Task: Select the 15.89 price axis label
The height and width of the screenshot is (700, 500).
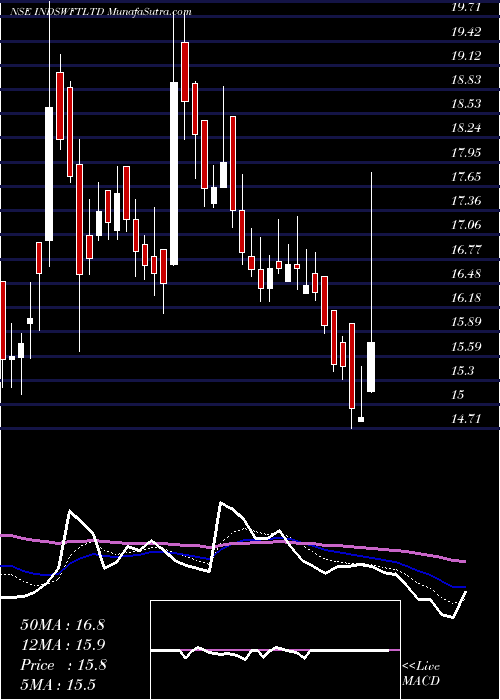Action: click(466, 322)
